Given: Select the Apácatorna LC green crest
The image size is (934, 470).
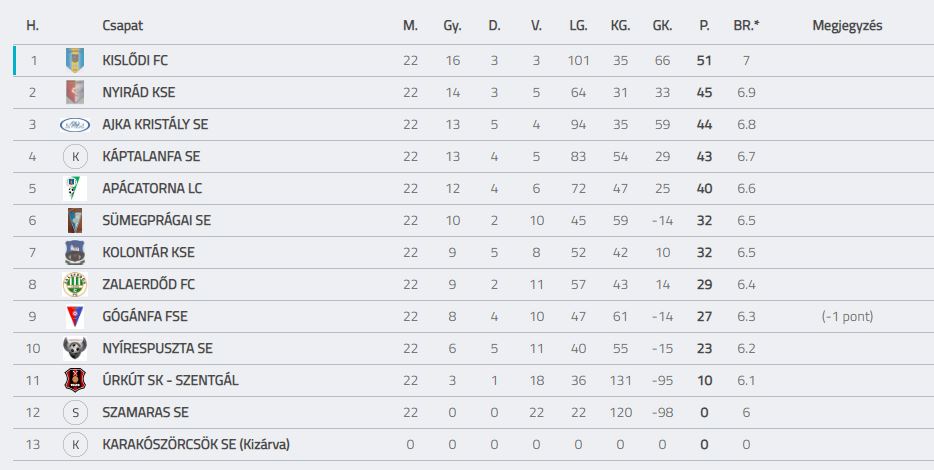Looking at the screenshot, I should (75, 188).
